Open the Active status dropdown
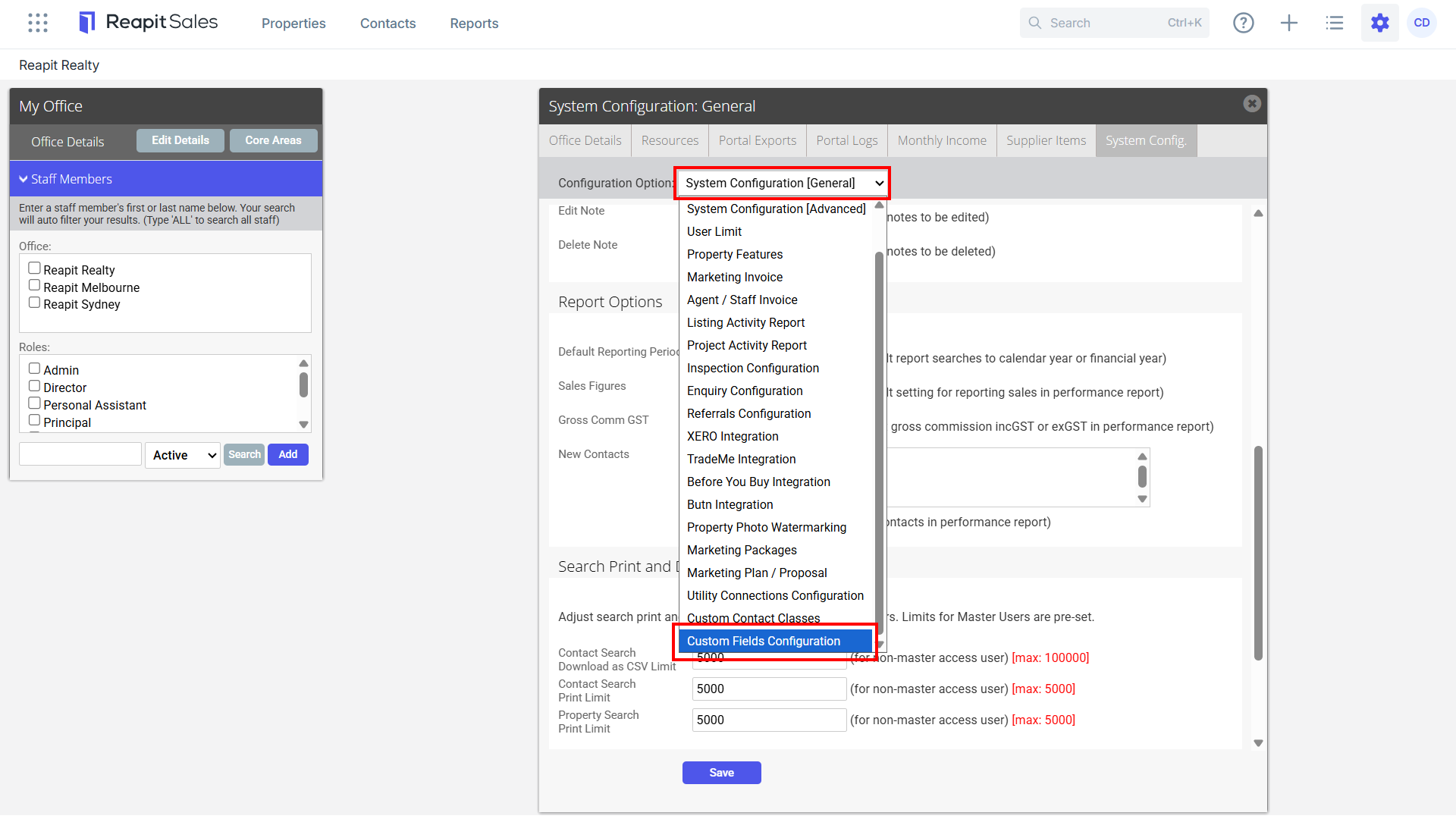This screenshot has height=819, width=1456. (184, 455)
